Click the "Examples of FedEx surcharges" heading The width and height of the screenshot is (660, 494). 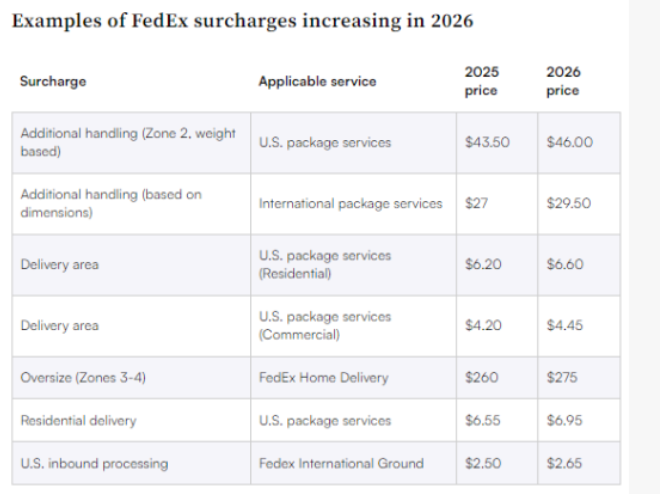[x=243, y=21]
